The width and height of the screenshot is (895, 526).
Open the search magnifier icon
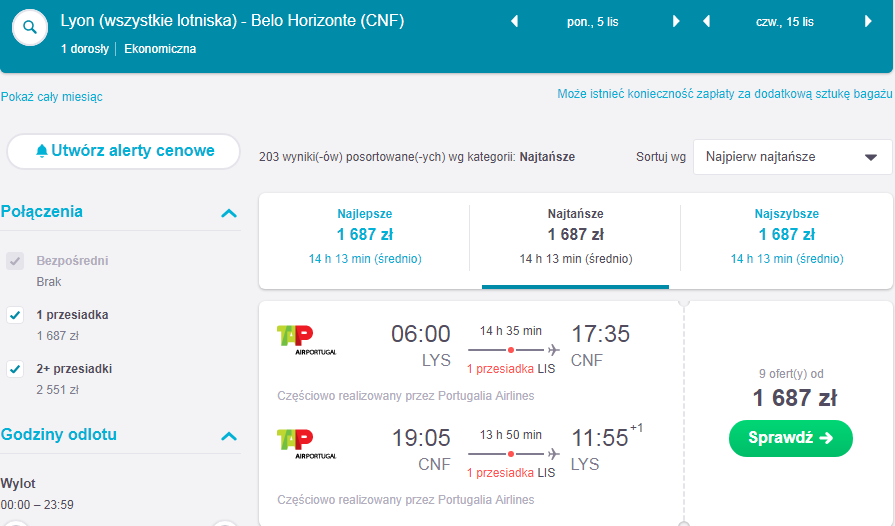pyautogui.click(x=30, y=27)
